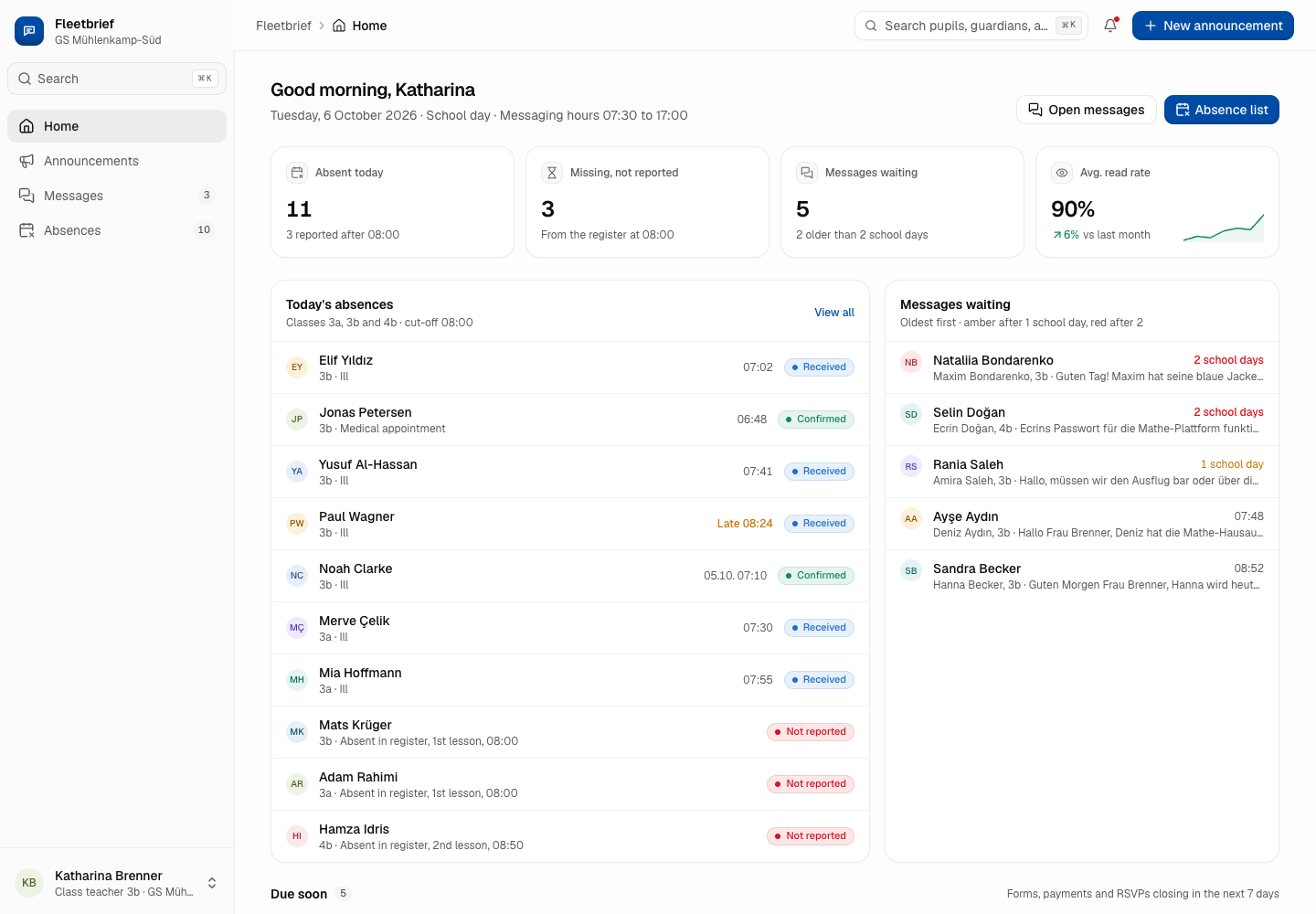This screenshot has width=1316, height=914.
Task: Click the Absent today card icon
Action: pos(297,173)
